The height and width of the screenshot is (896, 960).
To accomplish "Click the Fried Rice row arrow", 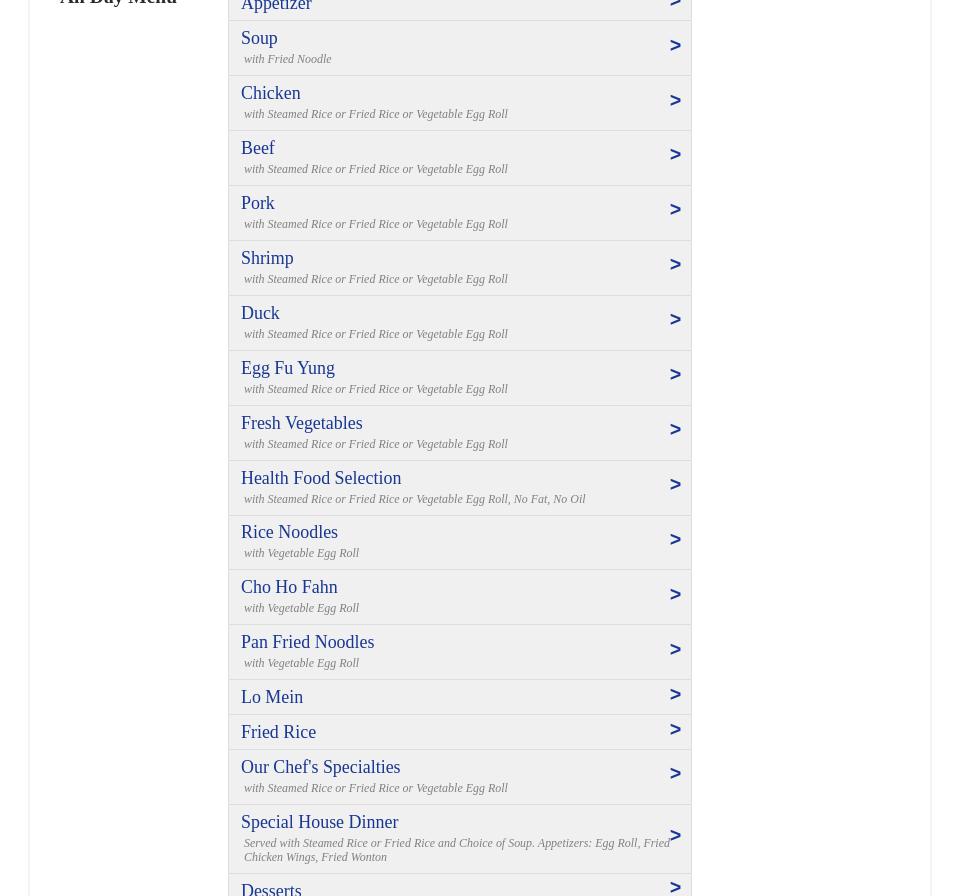I will click(x=675, y=730).
